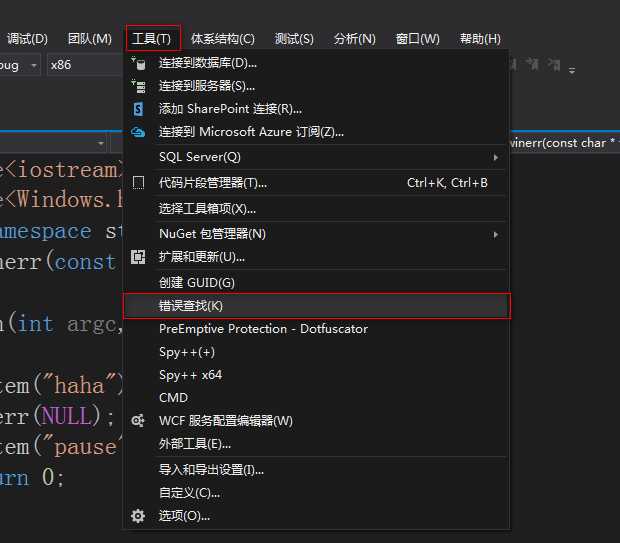Launch Spy++(+)
620x543 pixels.
tap(316, 352)
